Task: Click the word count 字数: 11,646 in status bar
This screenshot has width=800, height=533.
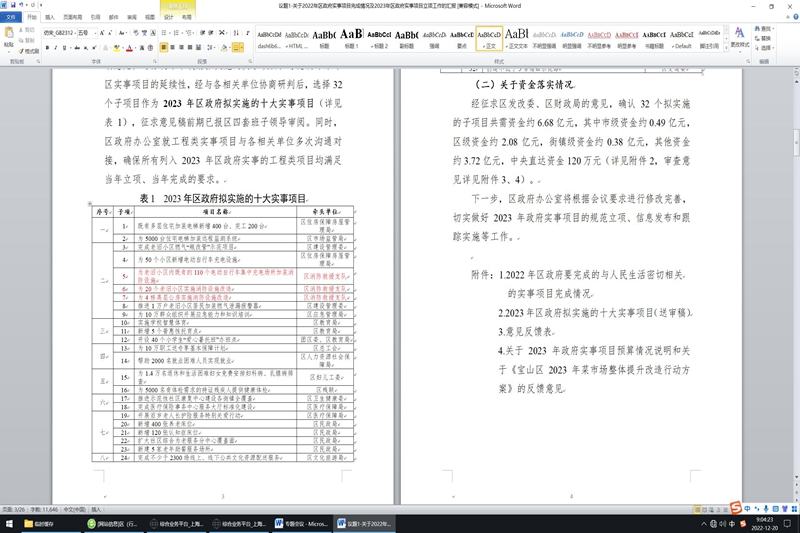Action: coord(44,509)
